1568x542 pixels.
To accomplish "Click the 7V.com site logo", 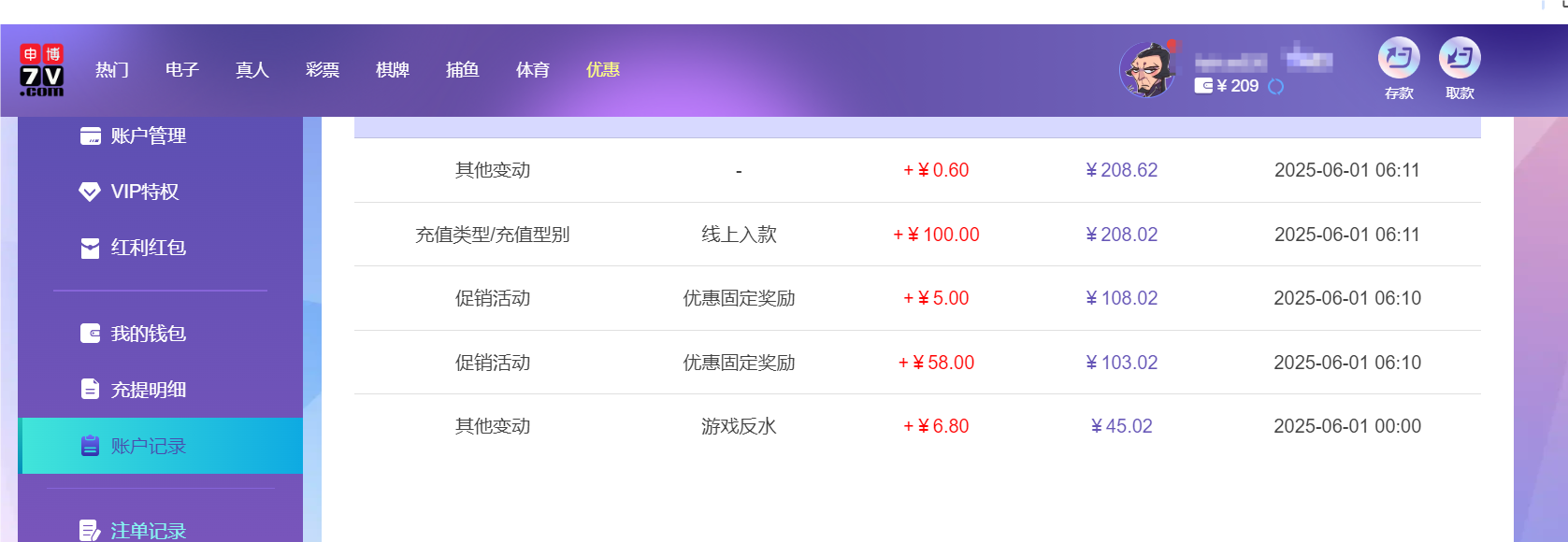I will (41, 69).
